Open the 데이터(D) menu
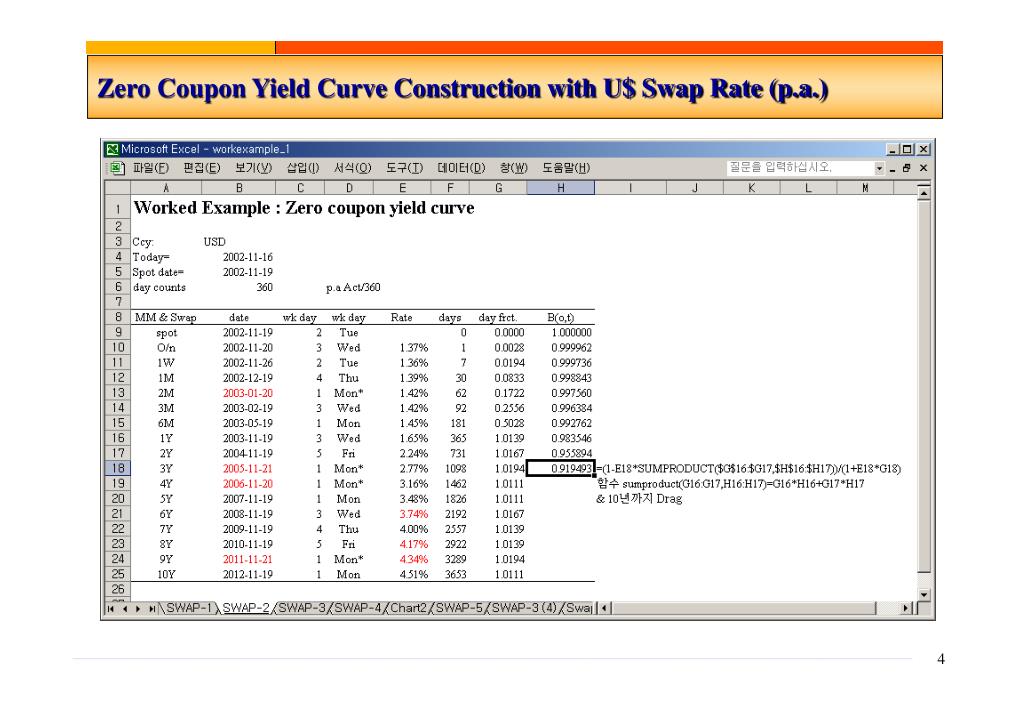1023x708 pixels. tap(461, 168)
